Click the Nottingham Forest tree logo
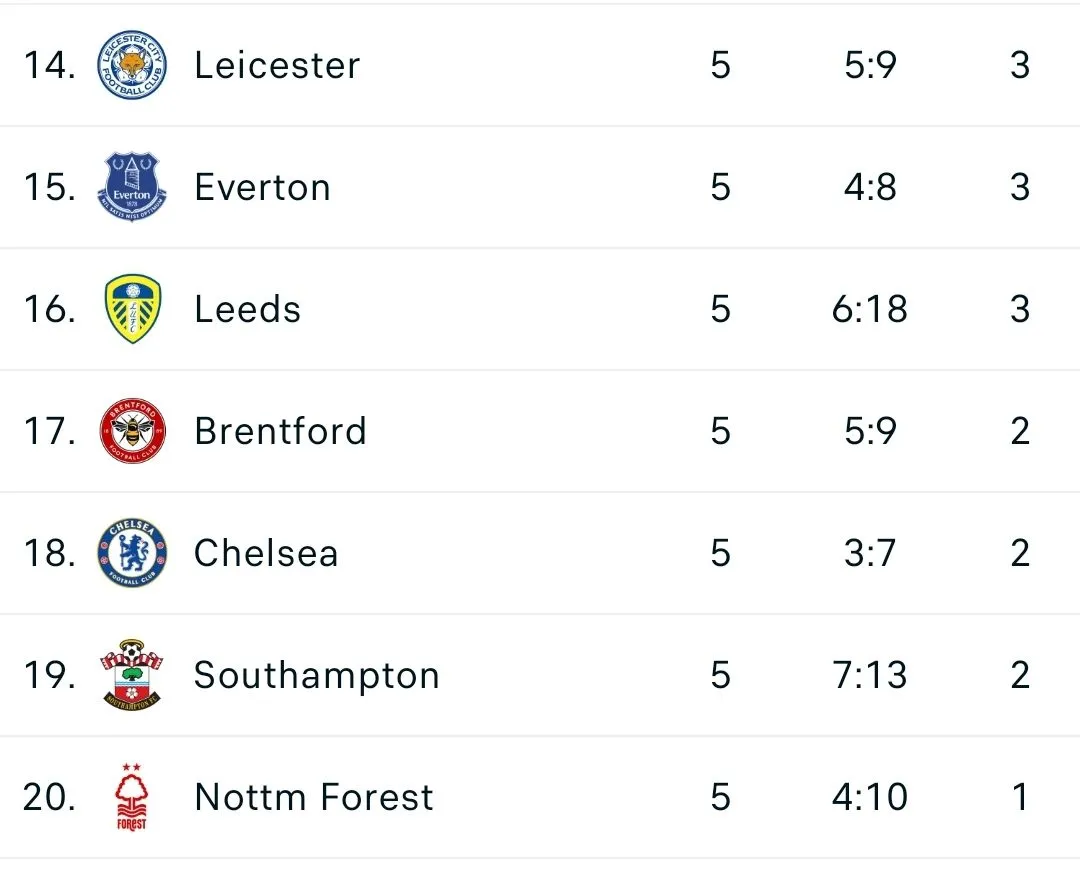Screen dimensions: 1080x870 [132, 798]
